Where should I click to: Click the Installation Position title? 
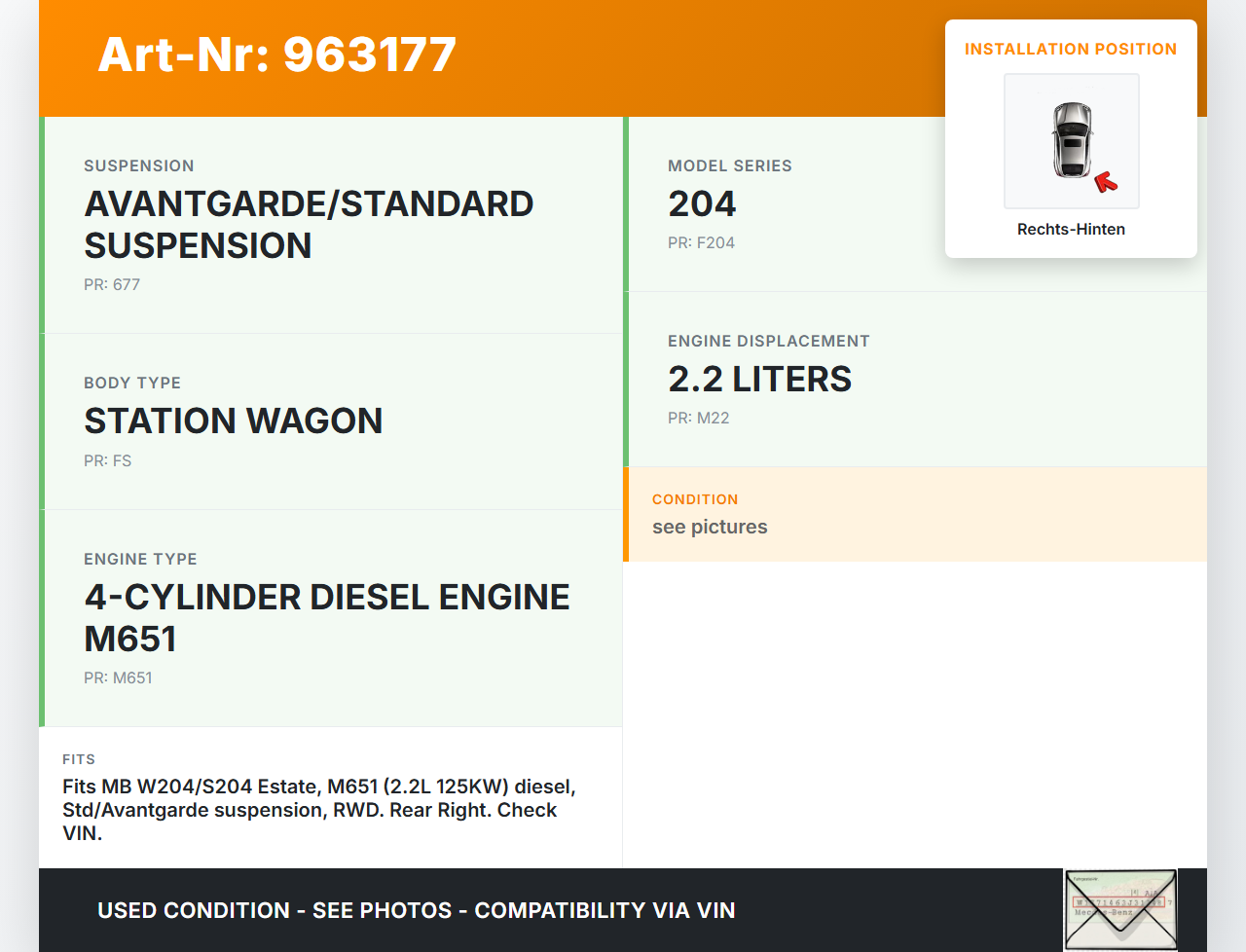1071,50
